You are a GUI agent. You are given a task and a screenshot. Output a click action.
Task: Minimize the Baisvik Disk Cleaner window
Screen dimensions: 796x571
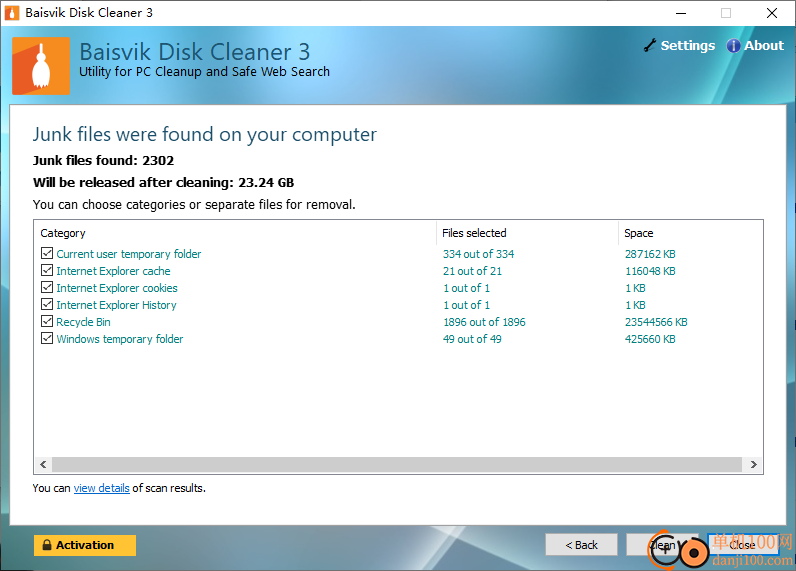click(681, 13)
